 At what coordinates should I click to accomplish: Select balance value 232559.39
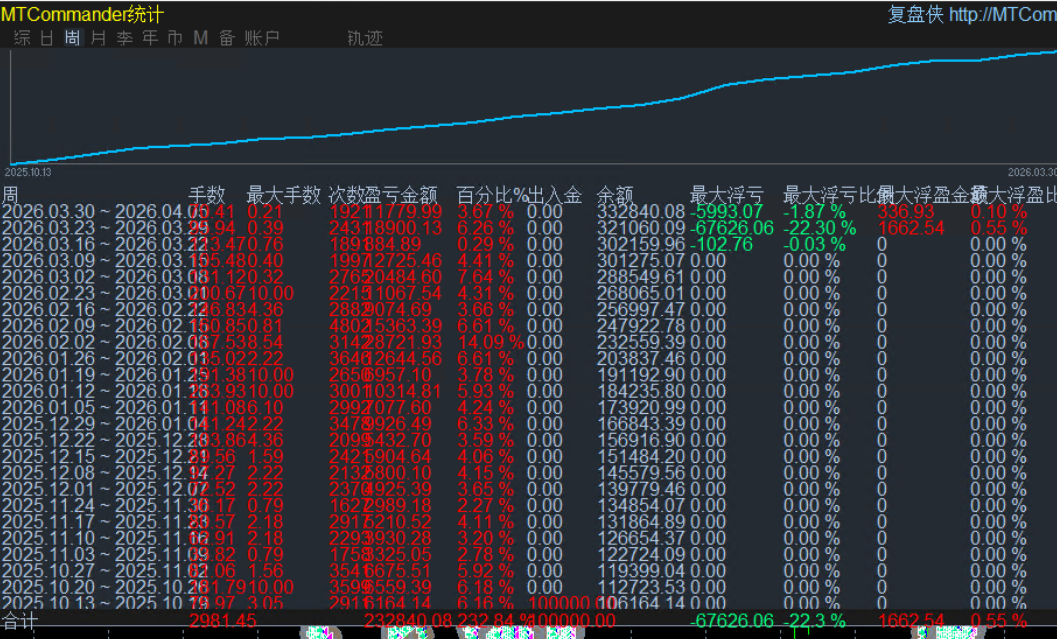tap(640, 342)
